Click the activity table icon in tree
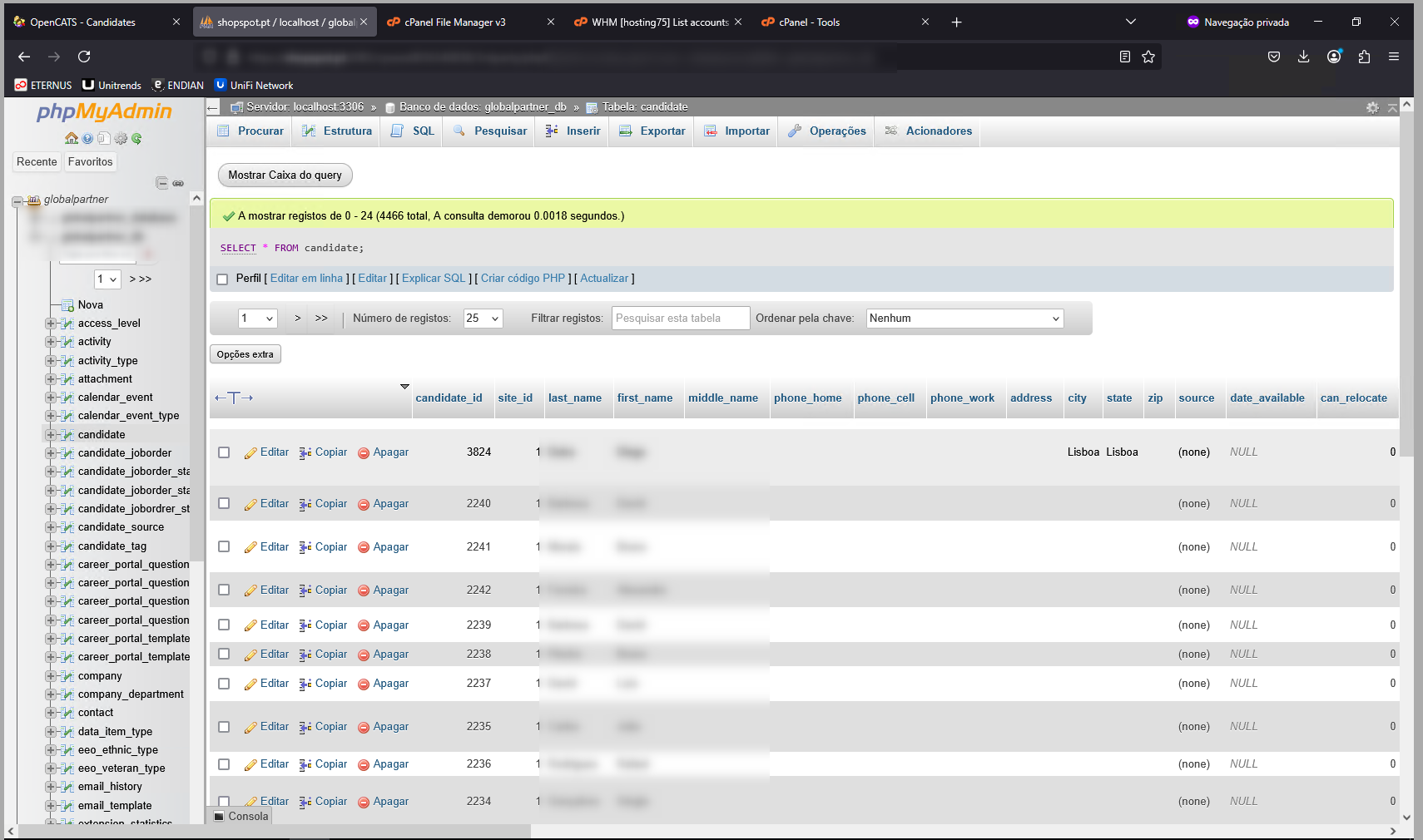This screenshot has height=840, width=1423. pos(67,342)
